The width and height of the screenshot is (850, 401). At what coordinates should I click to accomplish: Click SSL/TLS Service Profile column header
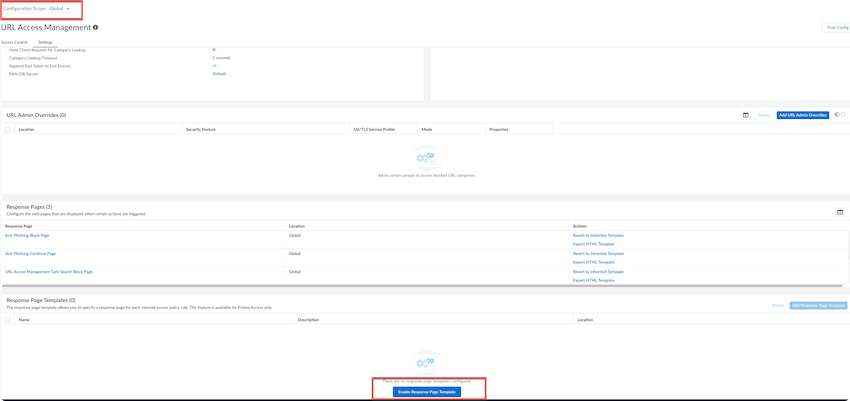(x=374, y=130)
